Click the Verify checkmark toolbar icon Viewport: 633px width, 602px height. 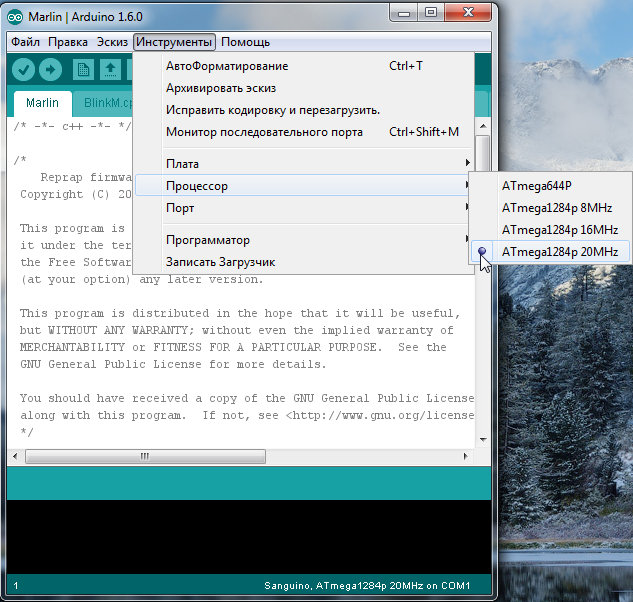click(23, 69)
